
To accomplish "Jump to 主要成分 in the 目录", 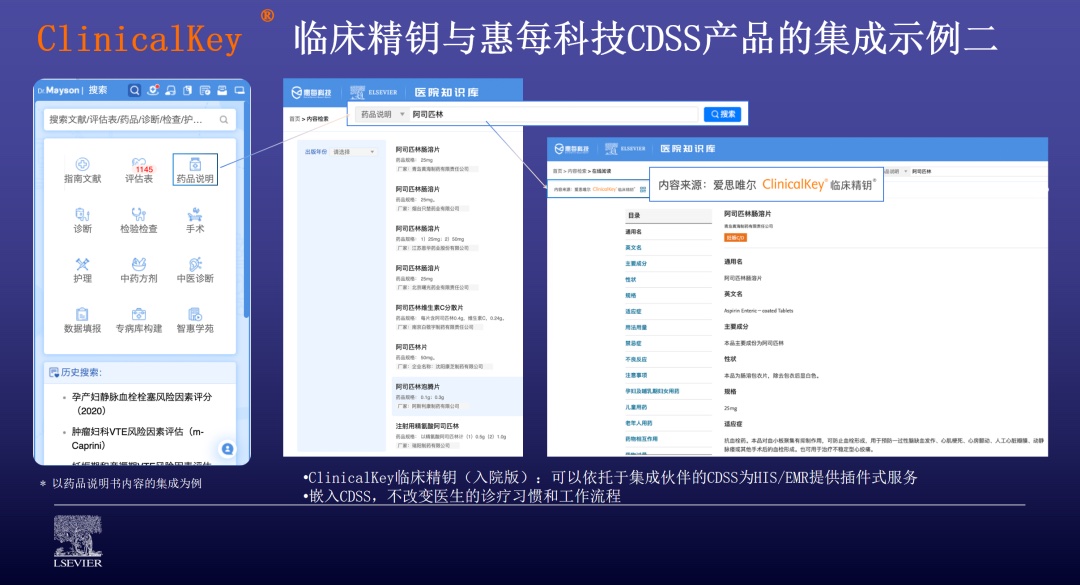I will (636, 263).
